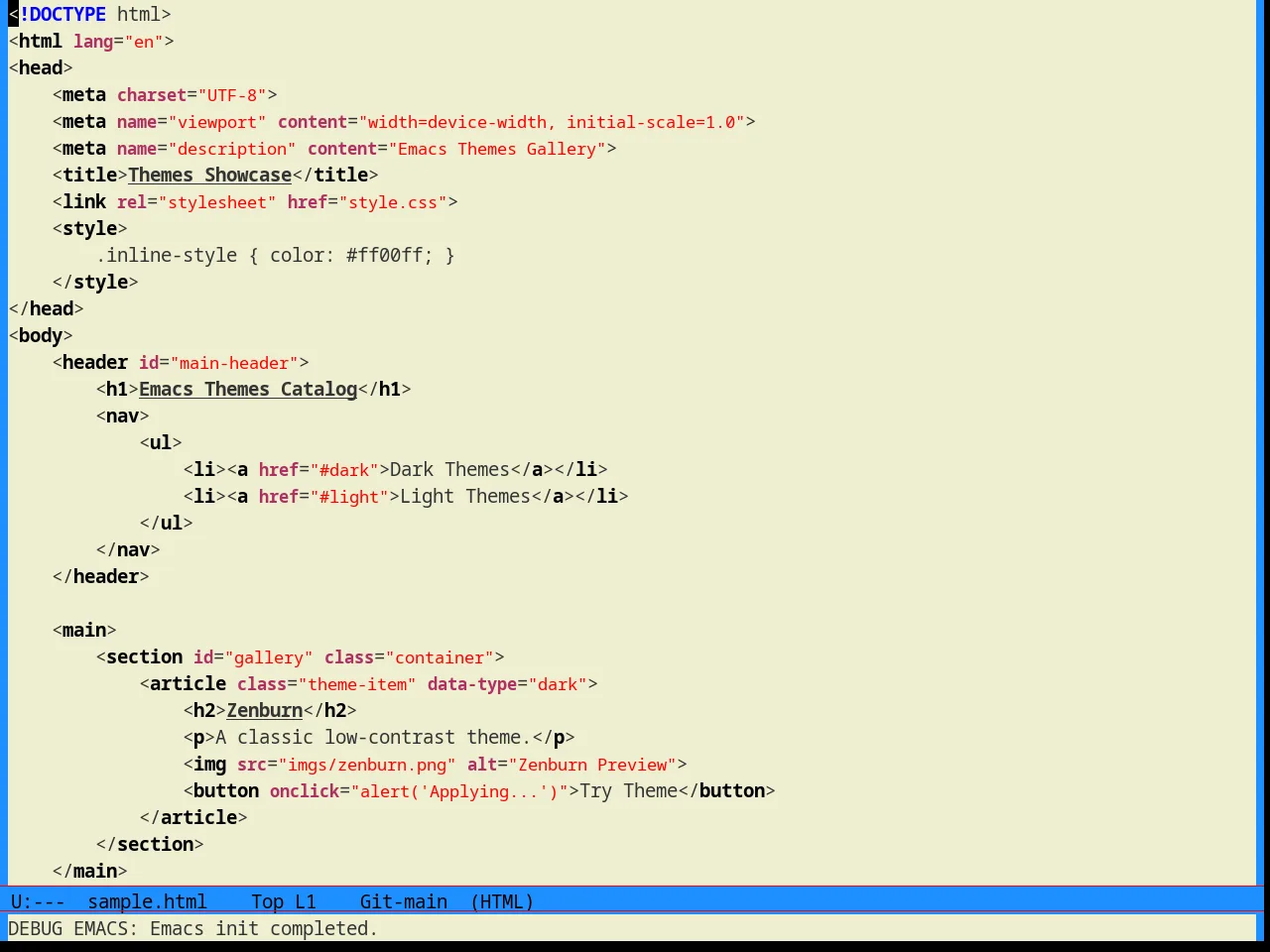This screenshot has width=1270, height=952.
Task: Click the "width=device-width, initial-scale=1.0" string
Action: point(552,121)
